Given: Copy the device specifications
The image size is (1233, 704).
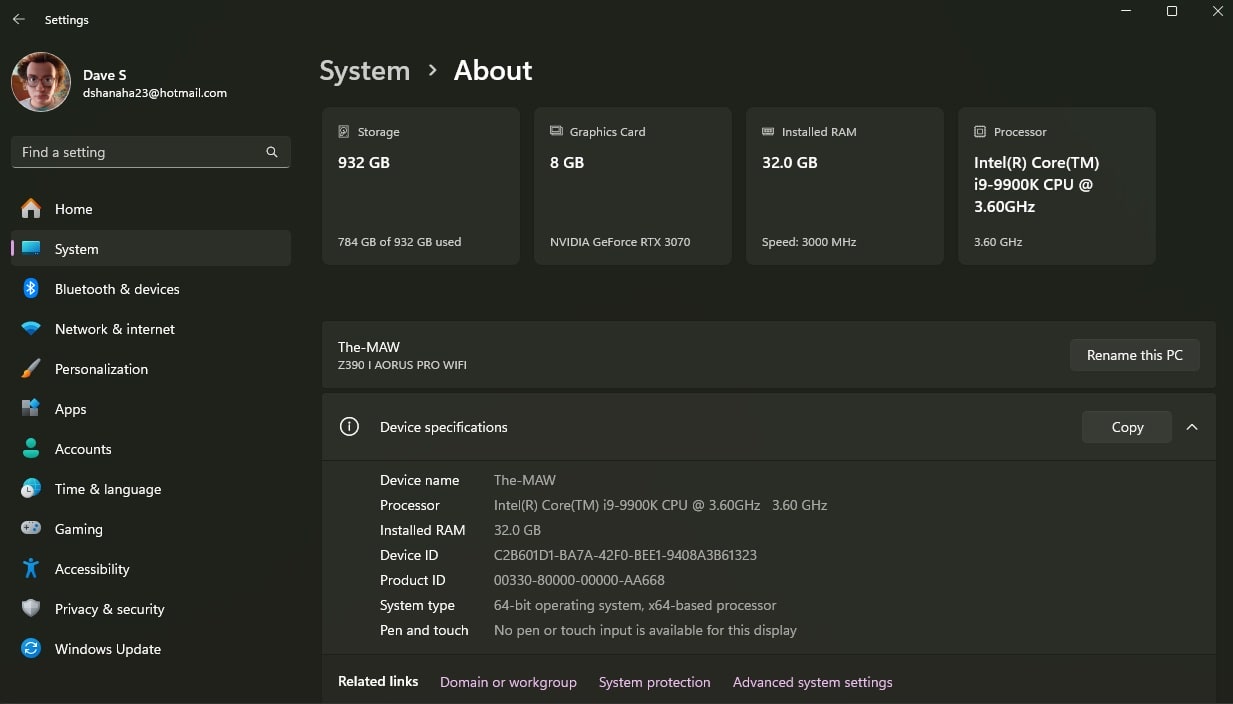Looking at the screenshot, I should click(1126, 427).
